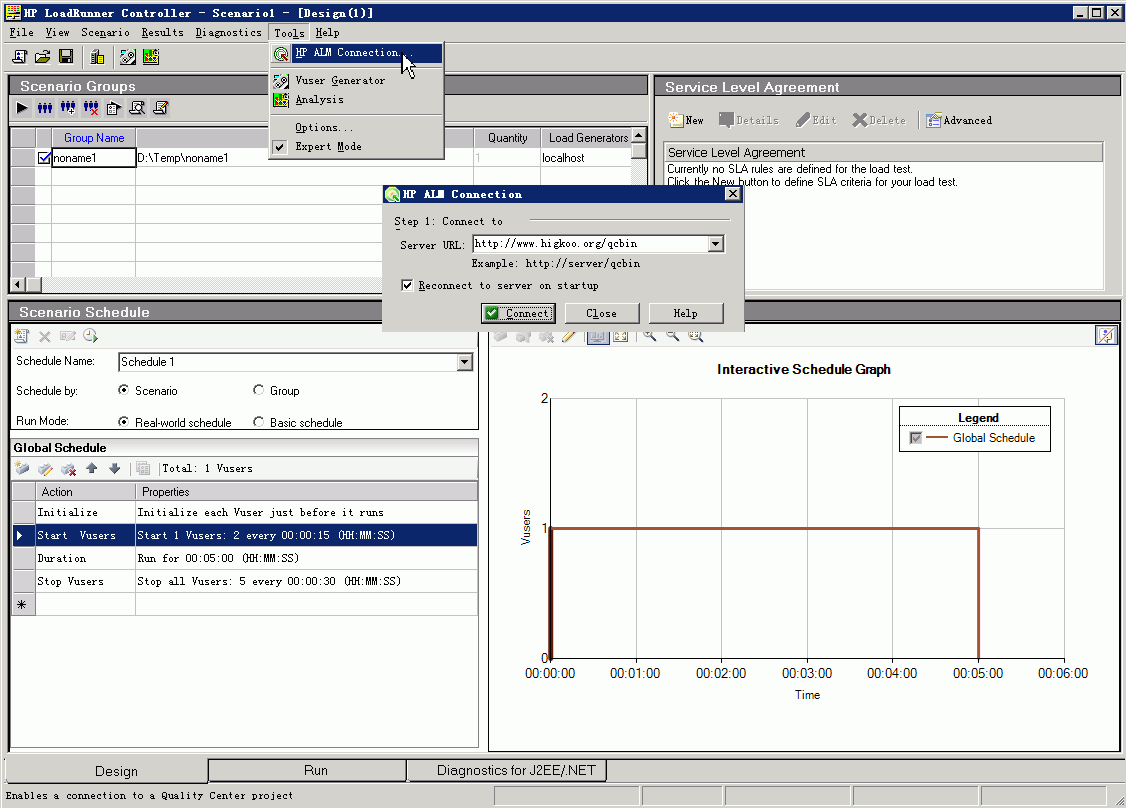Viewport: 1126px width, 808px height.
Task: Click the Zoom Reset icon on graph toolbar
Action: (x=695, y=335)
